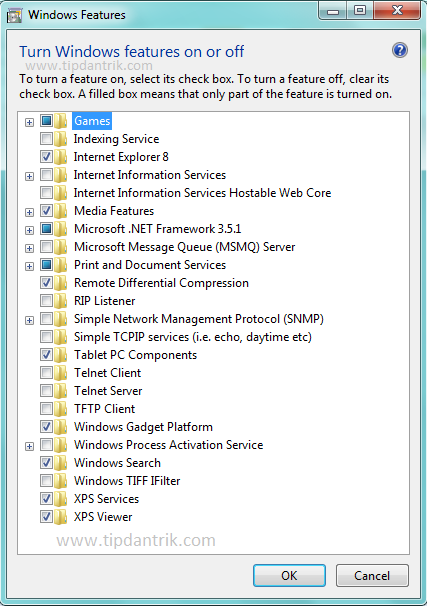The width and height of the screenshot is (427, 606).
Task: Minimize the Windows Features window
Action: pyautogui.click(x=333, y=10)
